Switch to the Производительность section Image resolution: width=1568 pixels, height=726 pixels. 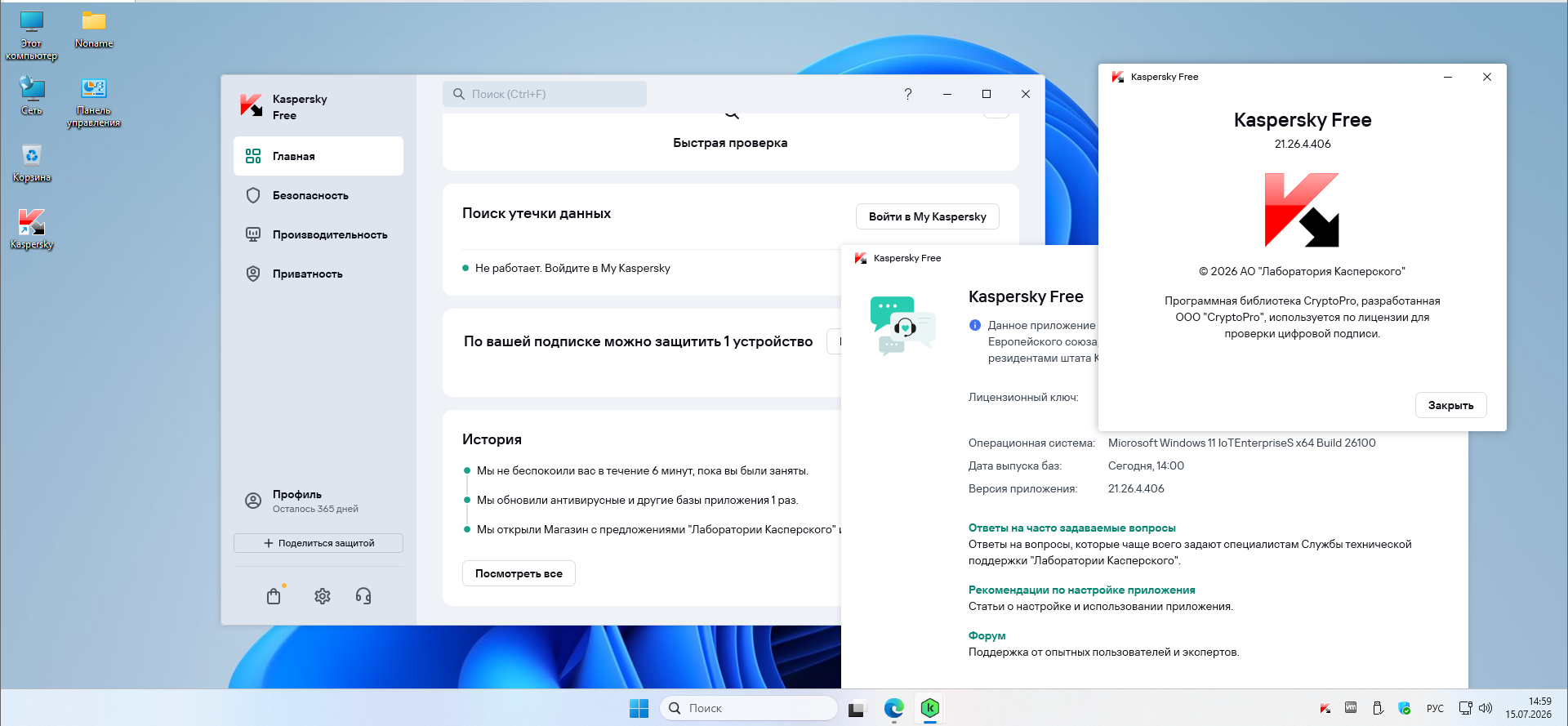pos(318,234)
